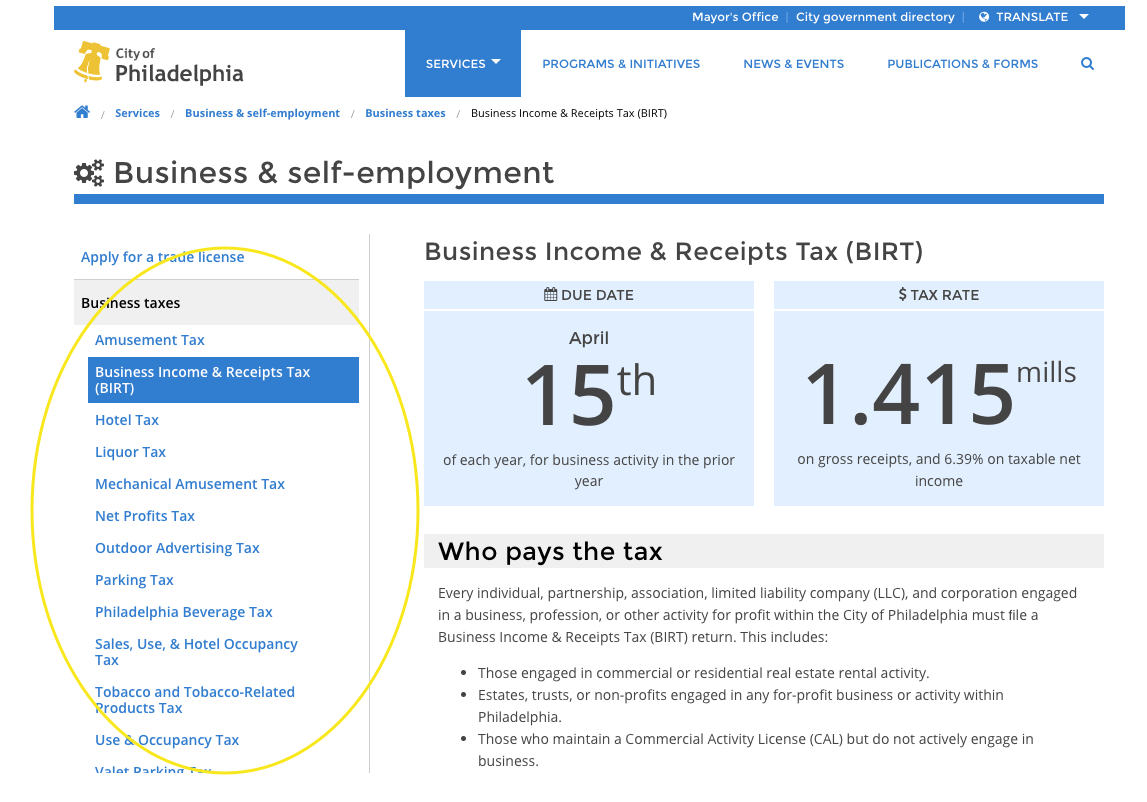Image resolution: width=1147 pixels, height=802 pixels.
Task: Click the TRANSLATE label in top bar
Action: [1031, 17]
